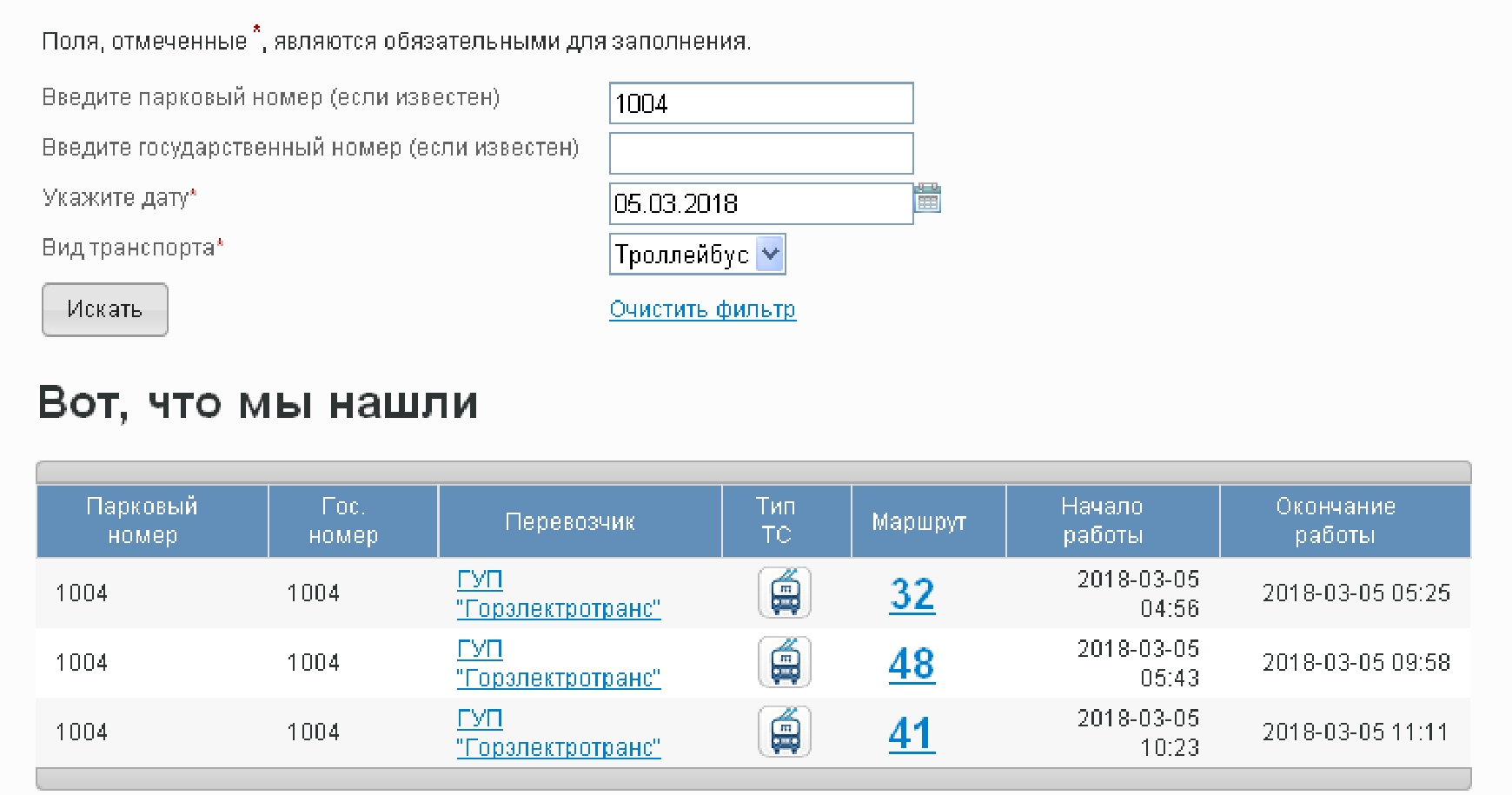
Task: Click trolleybus icon in route 48 row
Action: click(x=785, y=662)
